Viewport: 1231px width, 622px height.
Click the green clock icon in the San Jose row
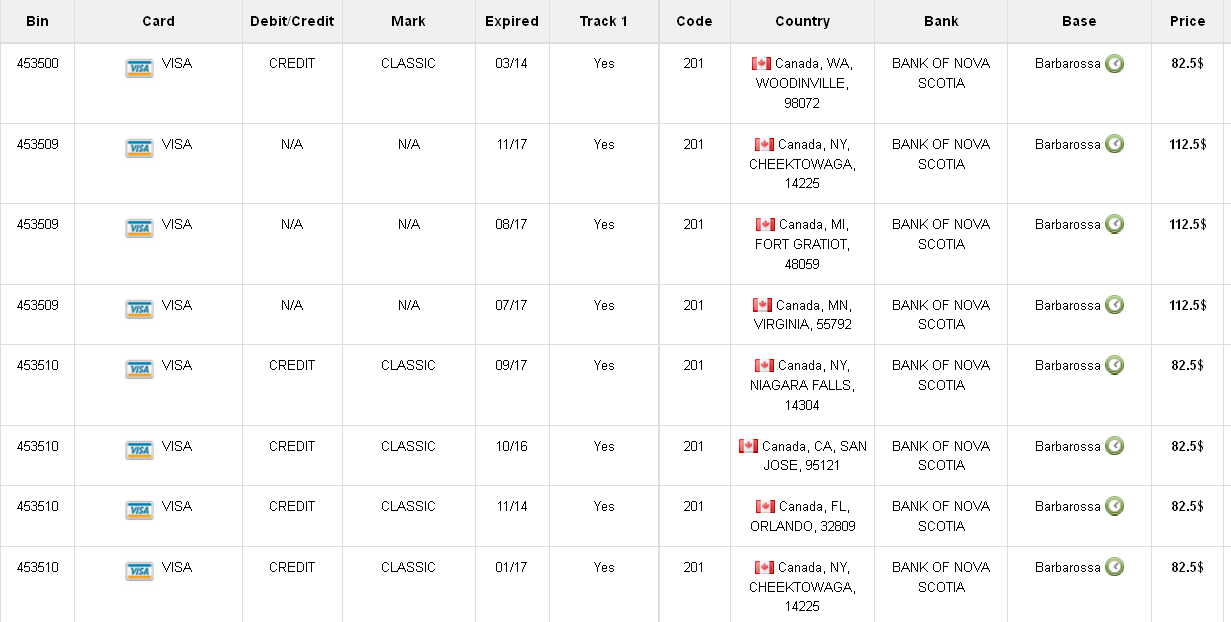tap(1114, 446)
